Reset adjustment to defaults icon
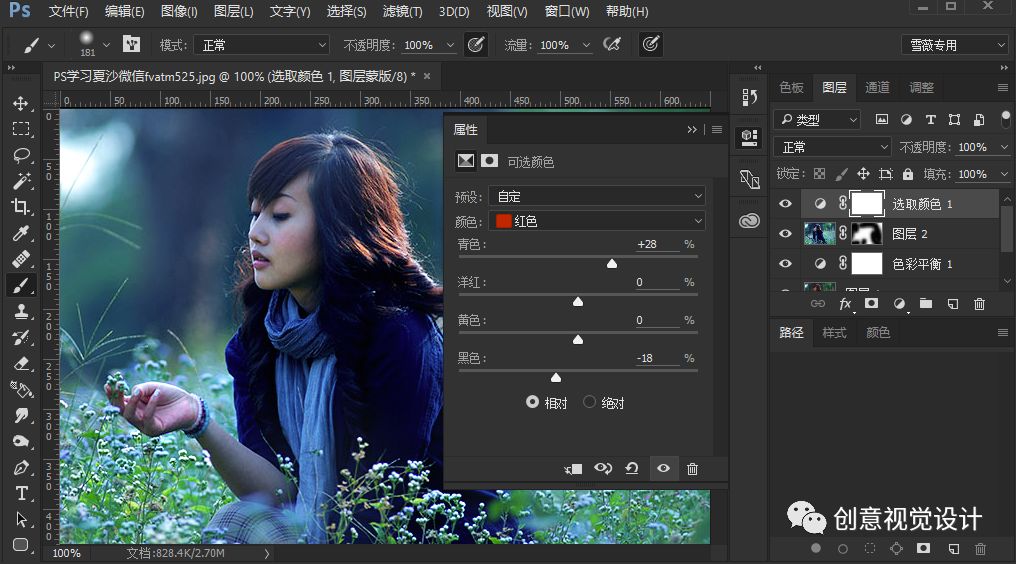The image size is (1016, 564). click(632, 468)
